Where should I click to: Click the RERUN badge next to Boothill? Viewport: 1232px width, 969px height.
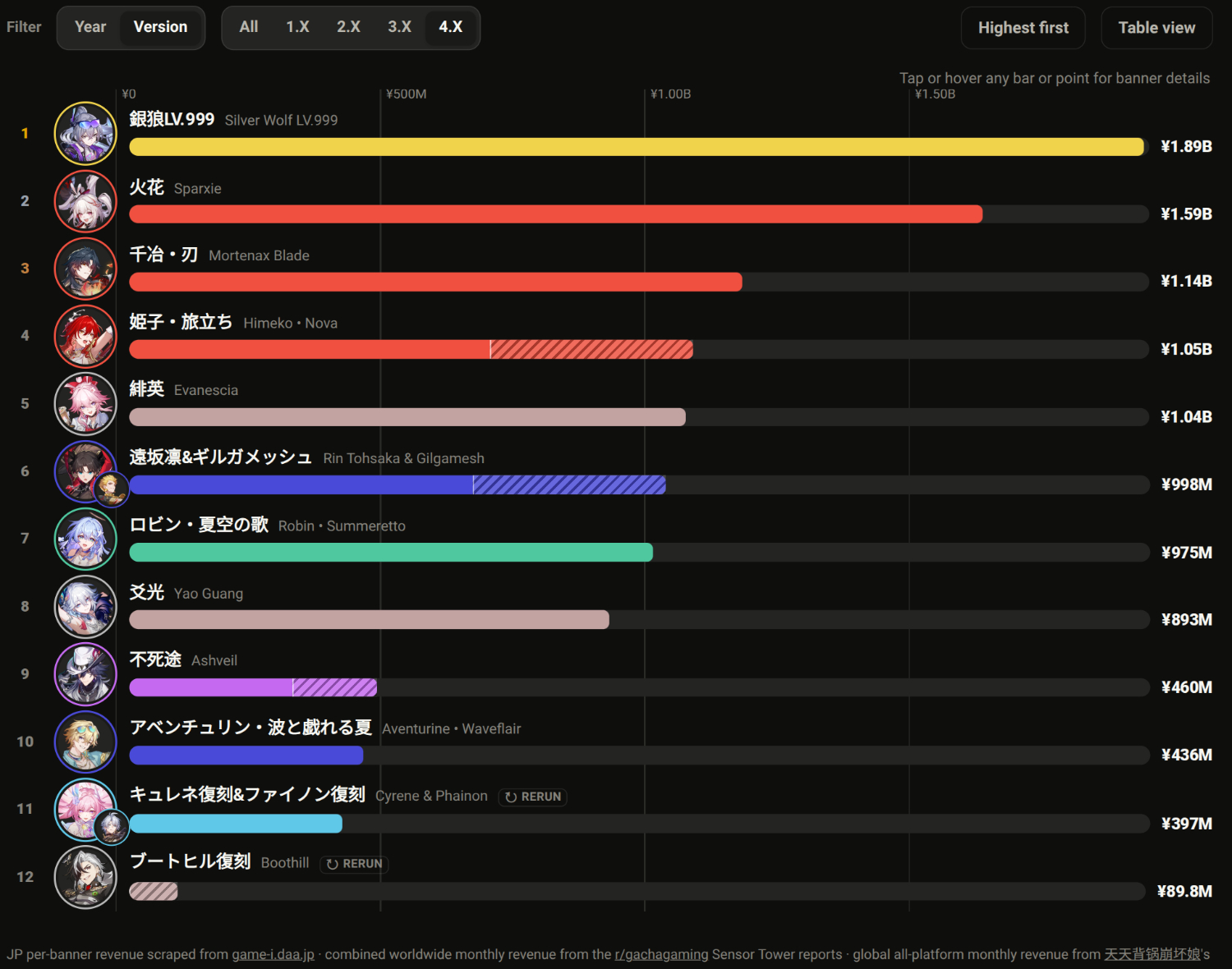point(354,864)
